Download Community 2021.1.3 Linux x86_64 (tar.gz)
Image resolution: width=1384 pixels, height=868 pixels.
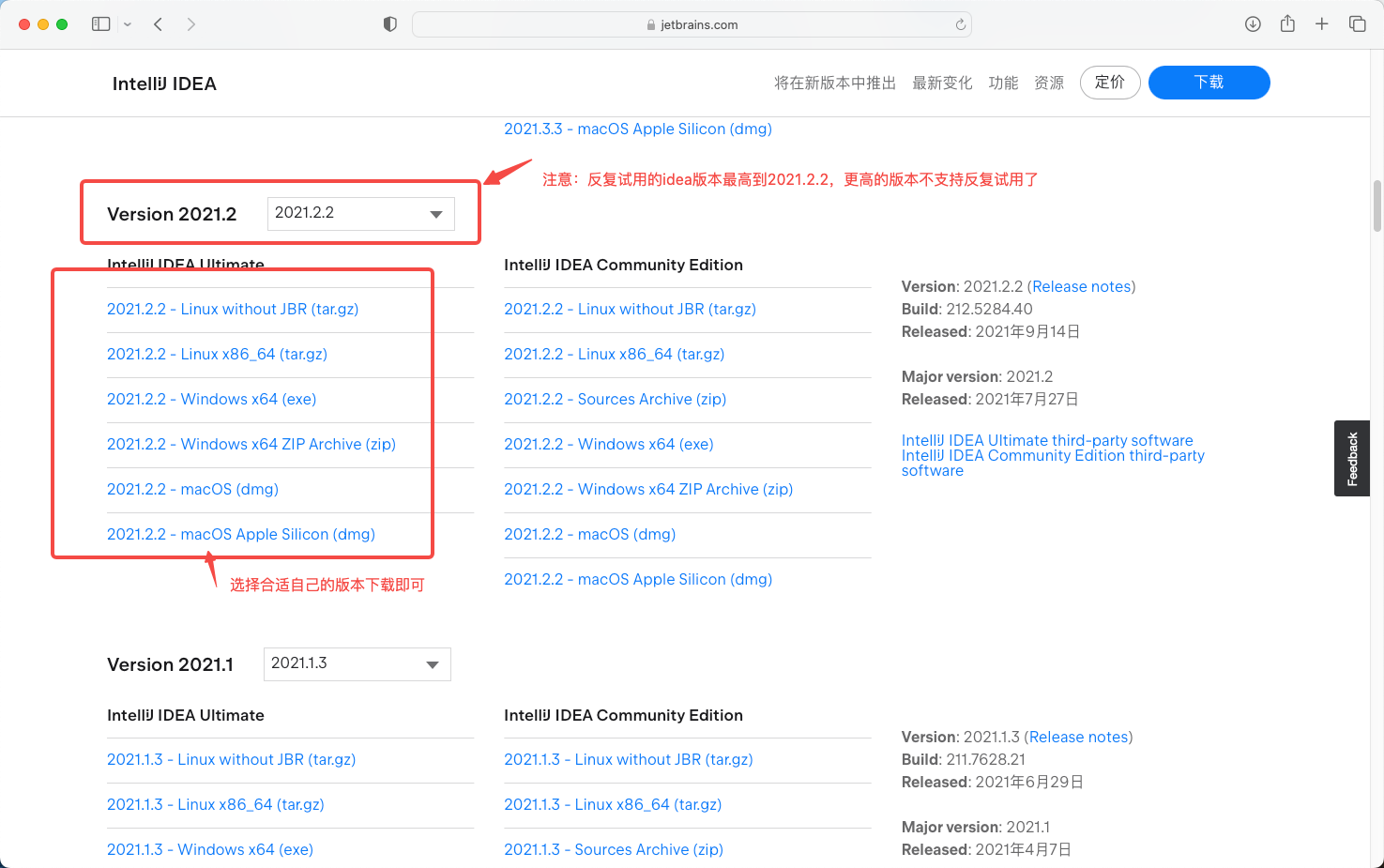pyautogui.click(x=613, y=804)
